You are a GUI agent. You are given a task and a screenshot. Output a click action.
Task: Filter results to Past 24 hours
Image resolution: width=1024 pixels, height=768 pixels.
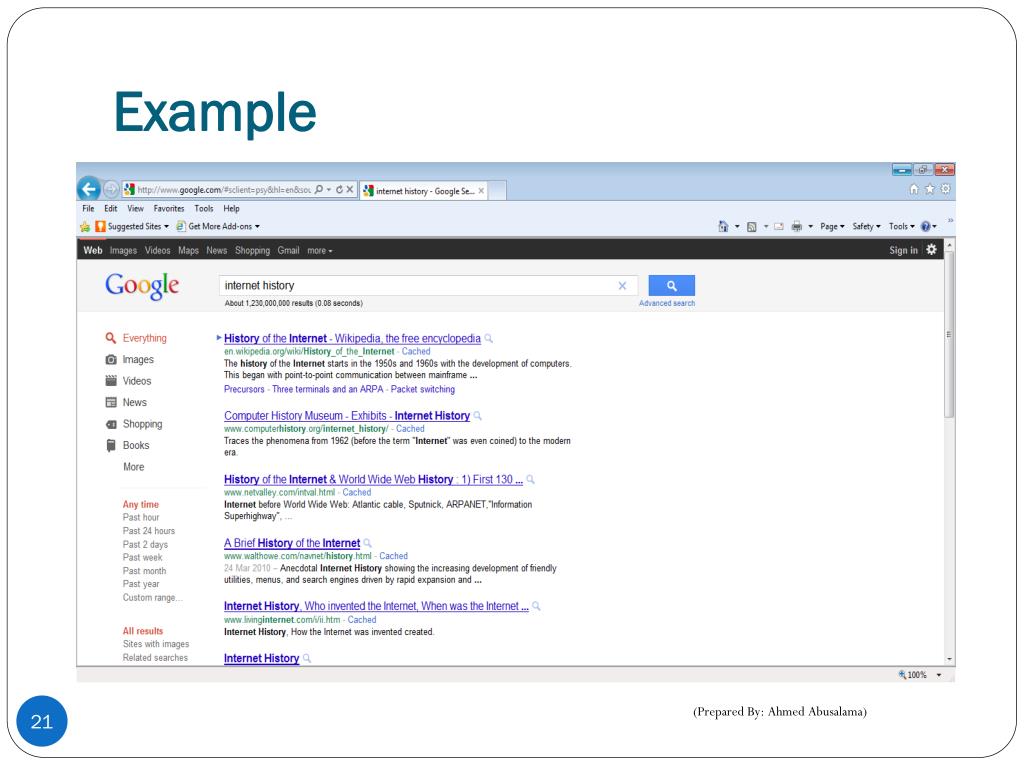149,531
